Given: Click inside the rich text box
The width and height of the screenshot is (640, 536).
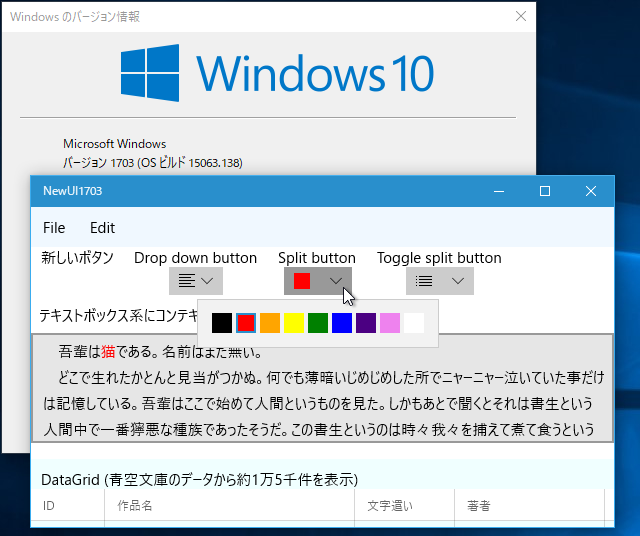Looking at the screenshot, I should 322,388.
